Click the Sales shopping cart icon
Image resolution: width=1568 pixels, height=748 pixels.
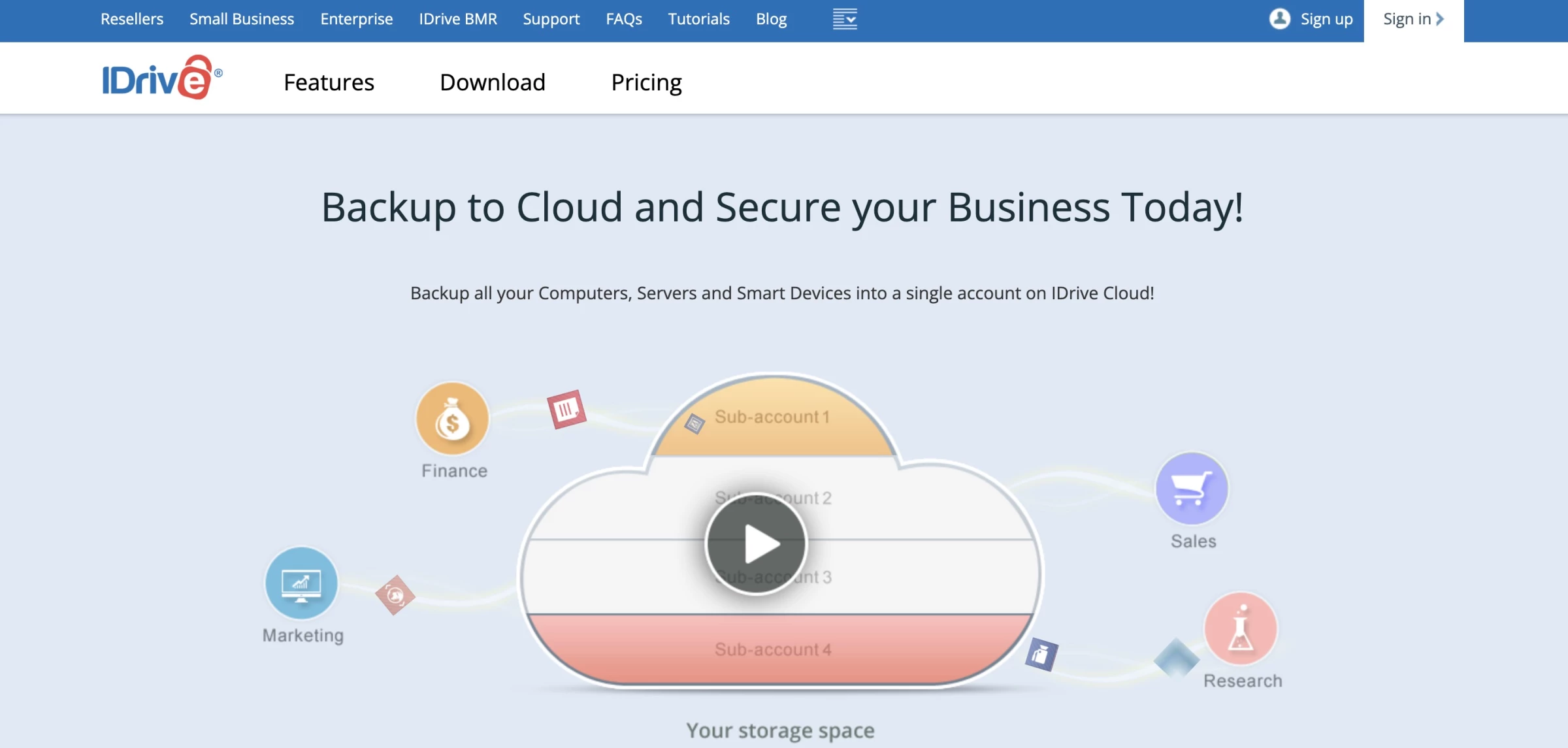1192,489
